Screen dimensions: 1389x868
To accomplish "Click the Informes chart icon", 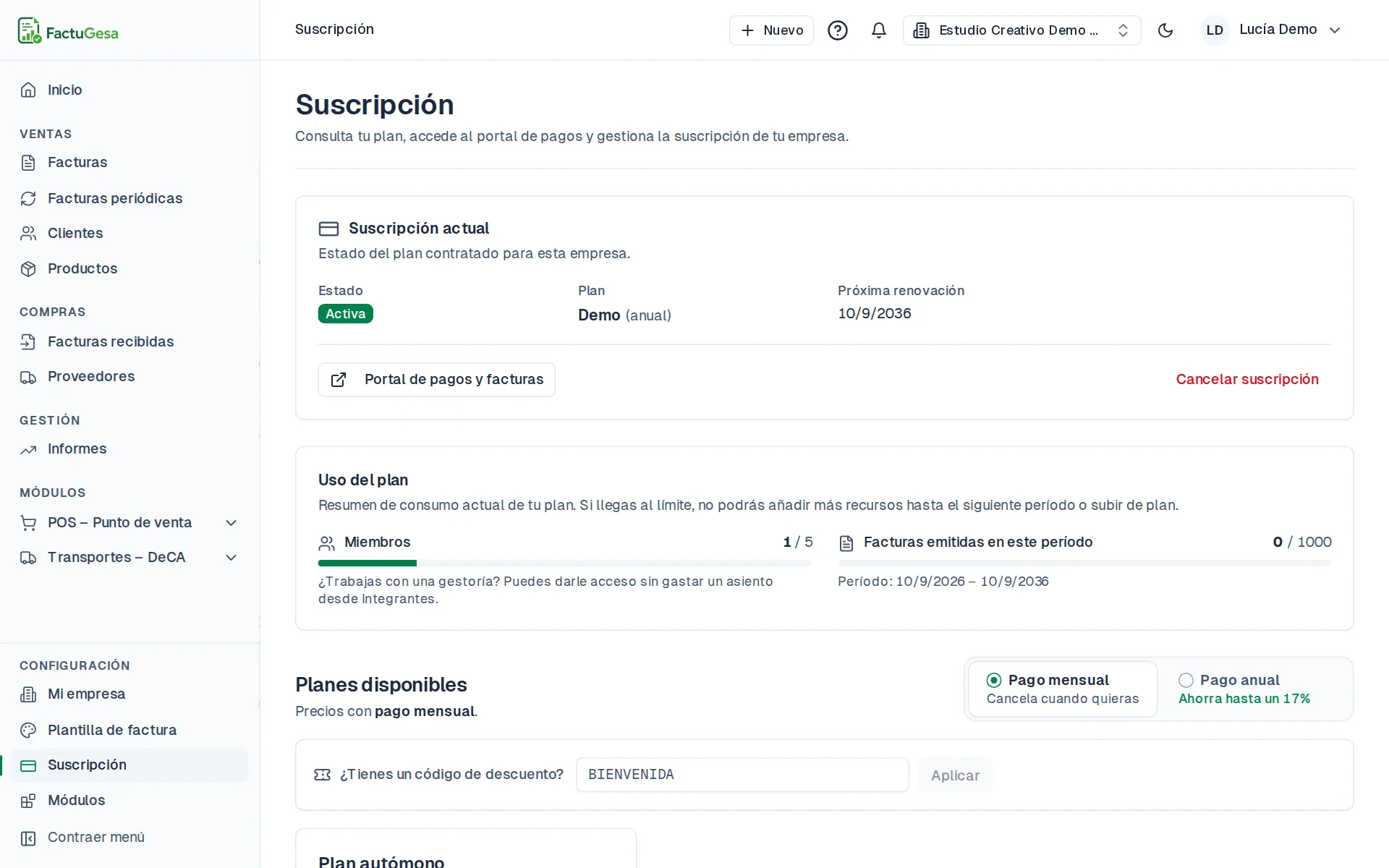I will [28, 449].
